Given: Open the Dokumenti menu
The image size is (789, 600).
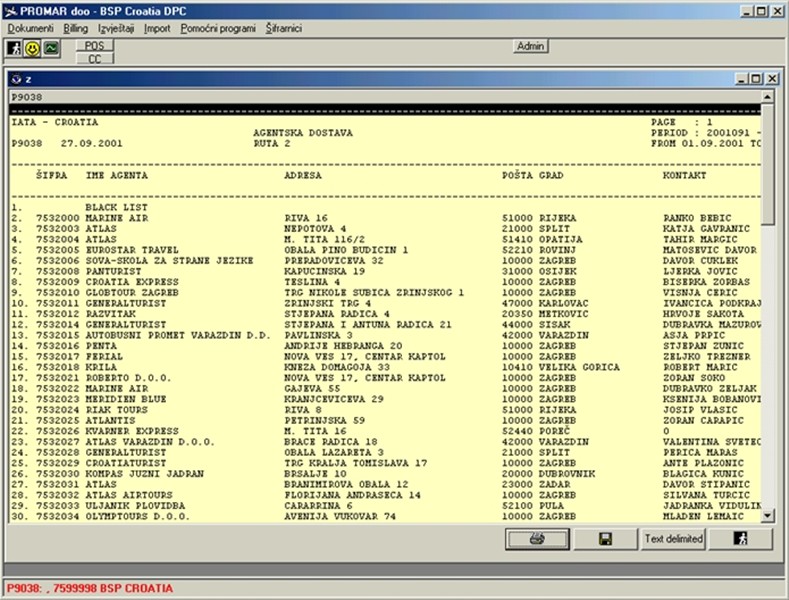Looking at the screenshot, I should pos(30,29).
